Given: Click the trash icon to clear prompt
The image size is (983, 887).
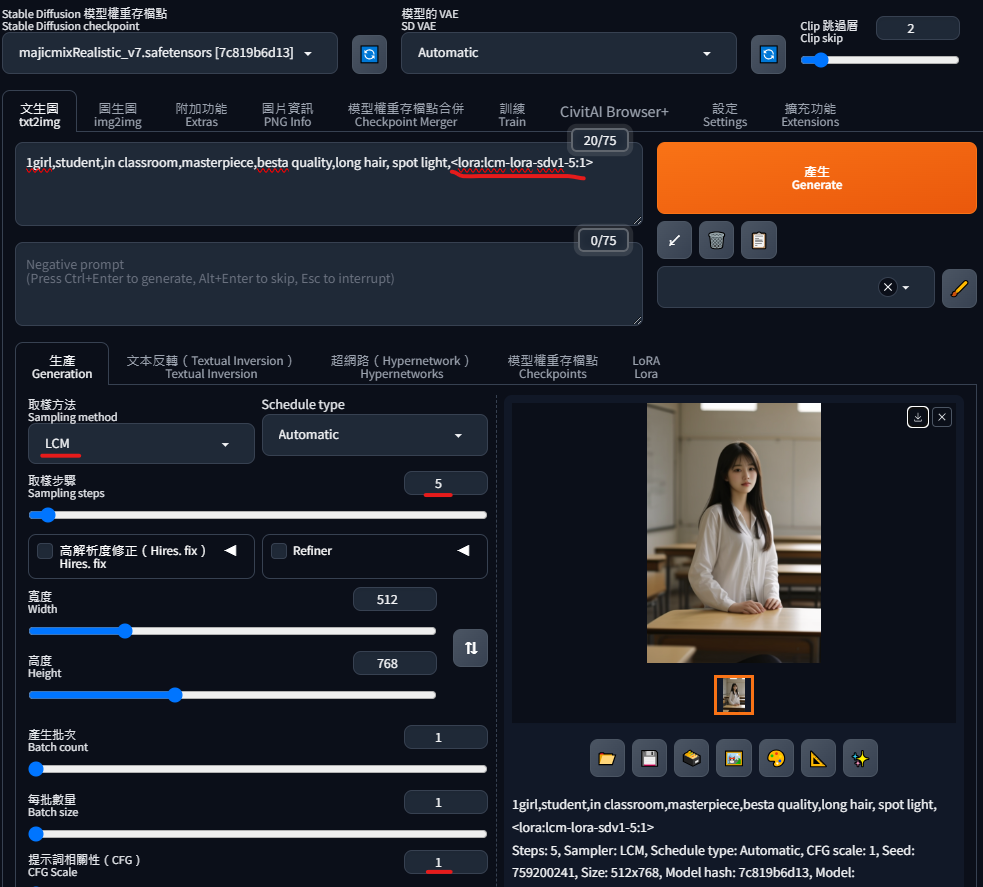Looking at the screenshot, I should pyautogui.click(x=716, y=240).
